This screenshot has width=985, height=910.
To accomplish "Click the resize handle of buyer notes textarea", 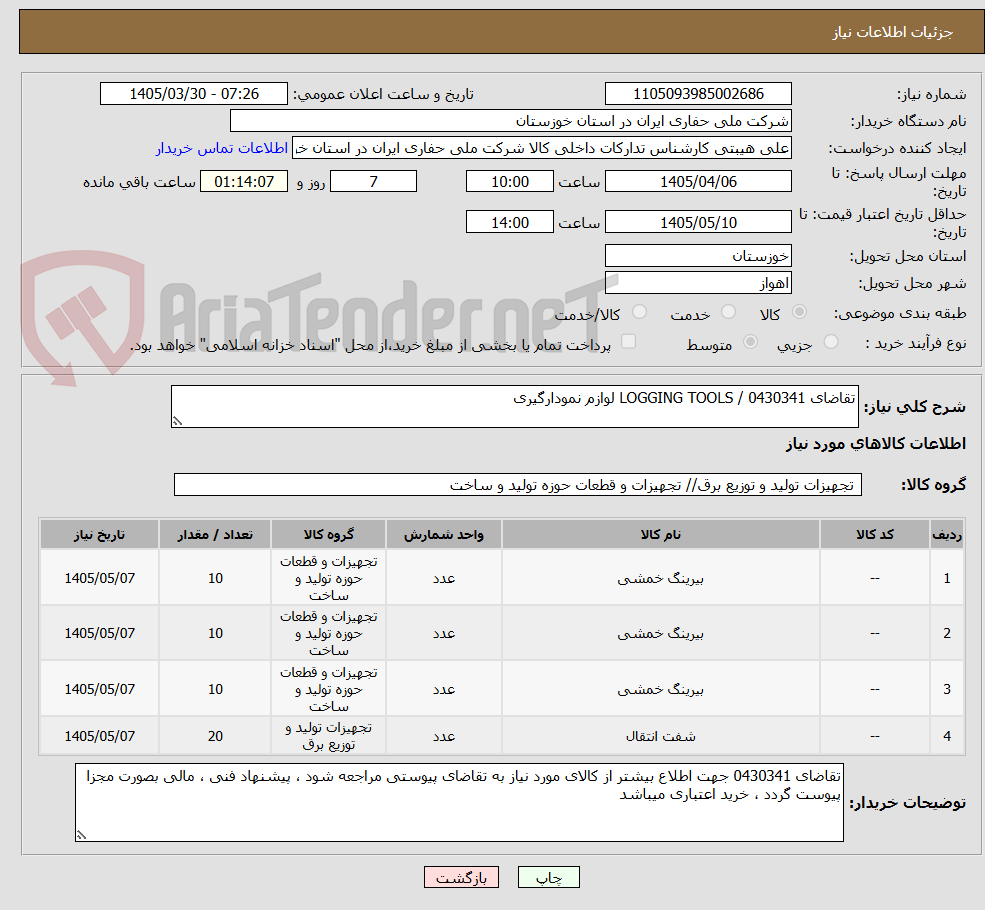I will click(81, 835).
